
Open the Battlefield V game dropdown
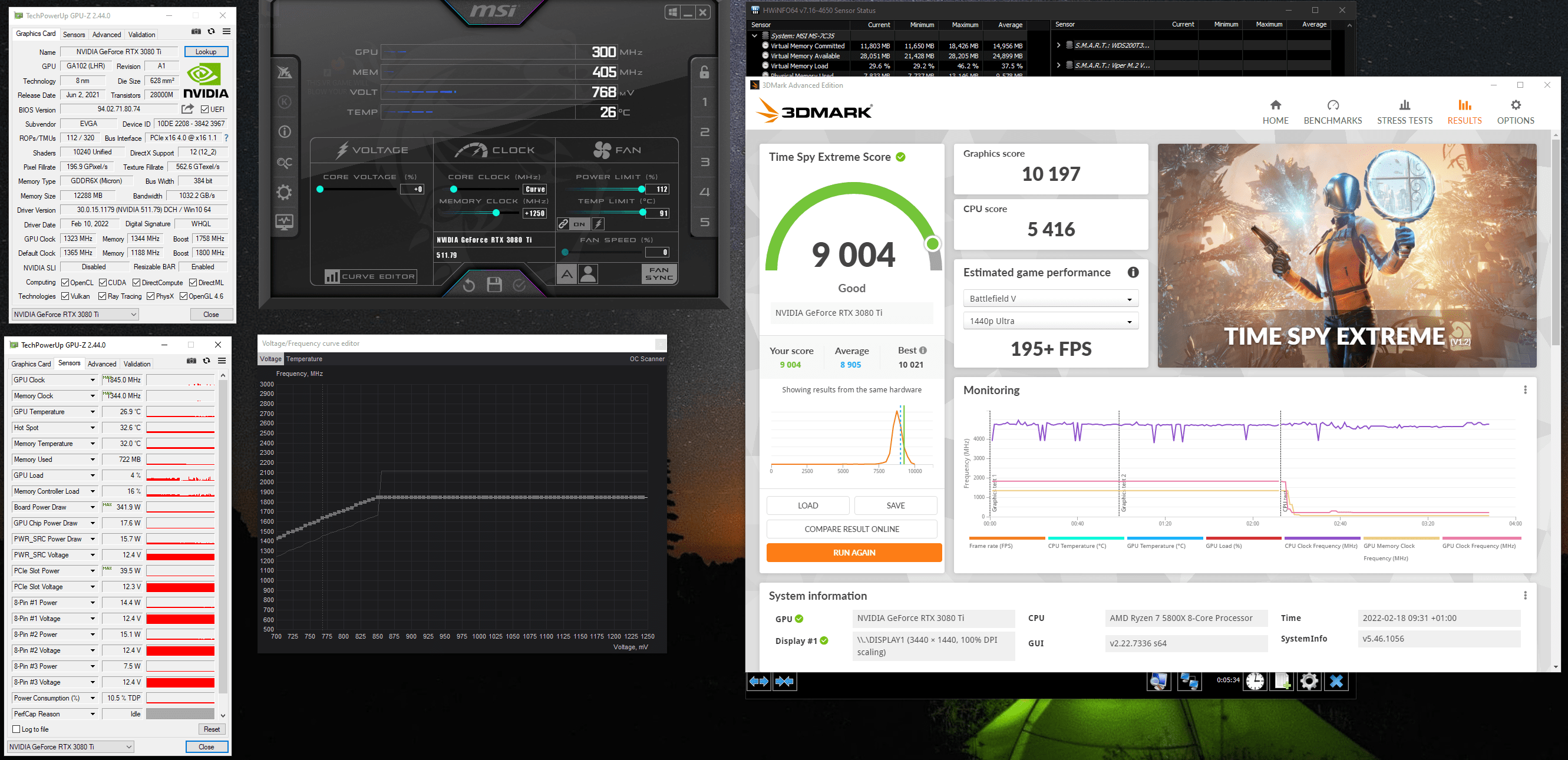(x=1051, y=299)
